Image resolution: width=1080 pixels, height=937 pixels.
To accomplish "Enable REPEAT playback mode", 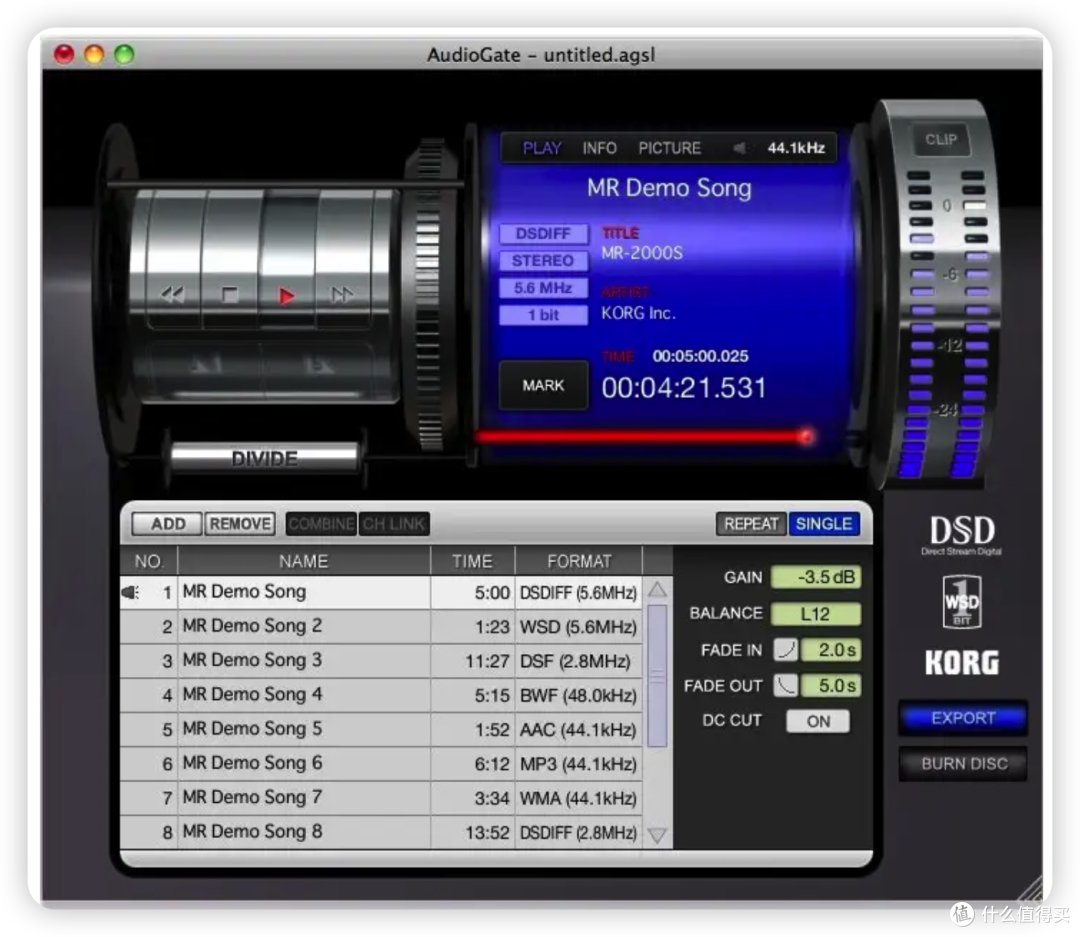I will (751, 524).
